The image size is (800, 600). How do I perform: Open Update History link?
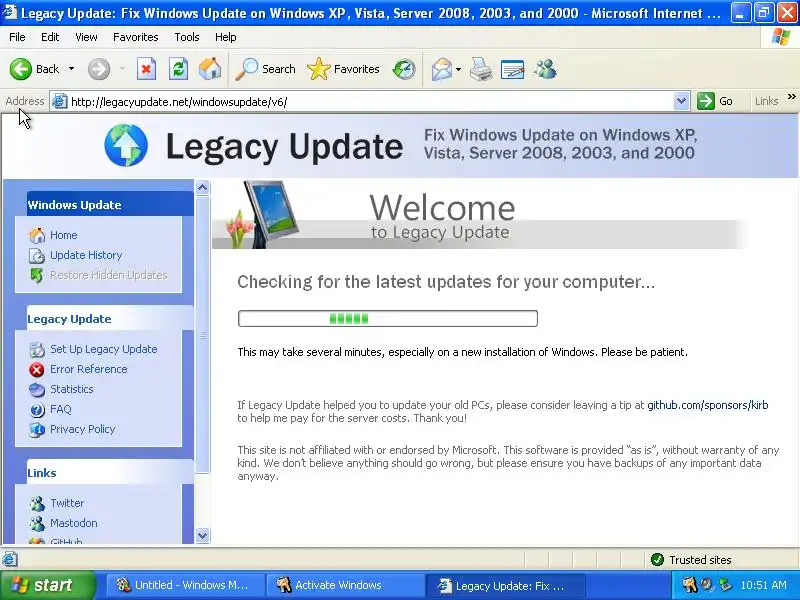click(86, 255)
